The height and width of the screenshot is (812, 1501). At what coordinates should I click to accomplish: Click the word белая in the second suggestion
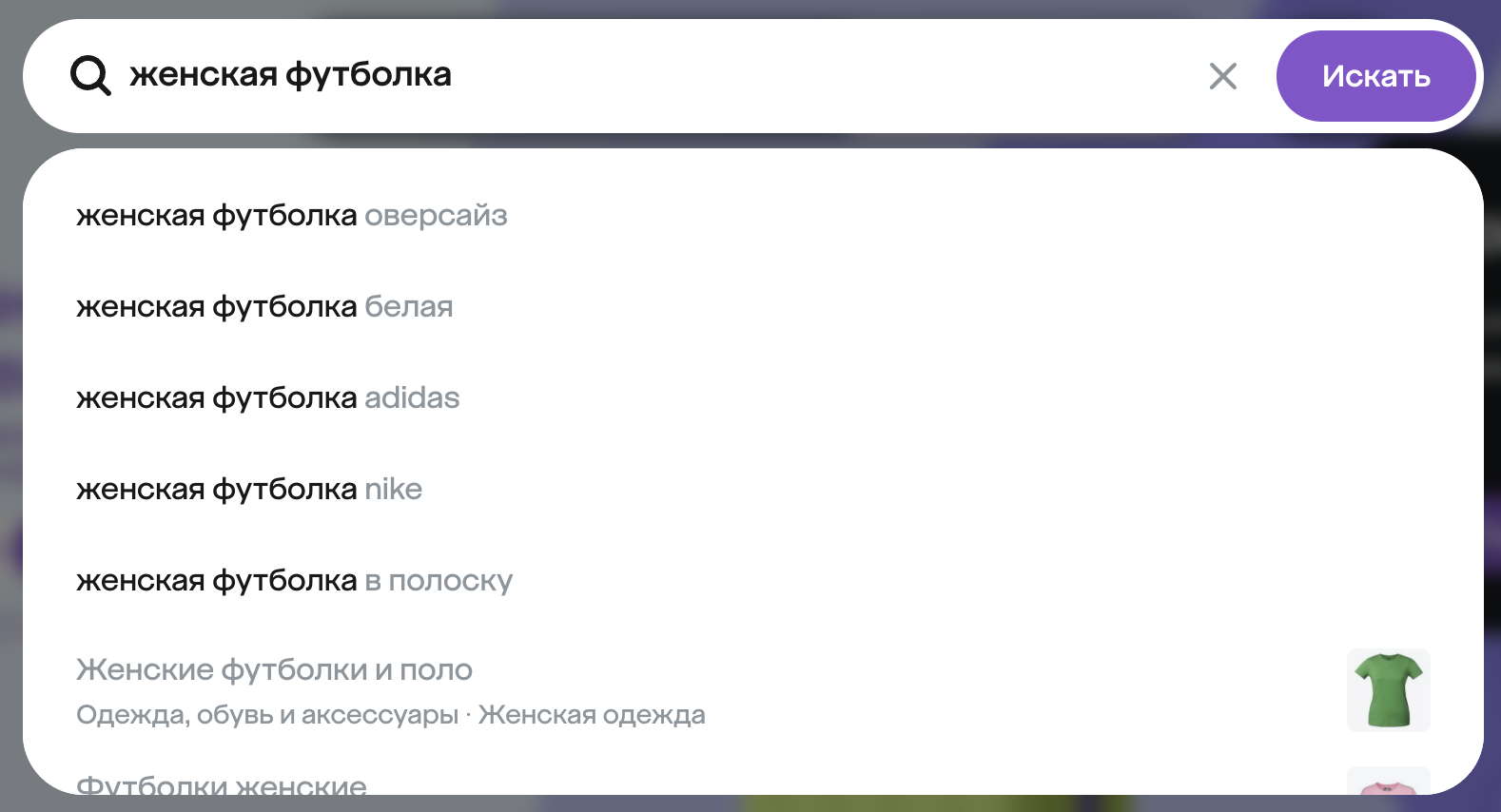[409, 307]
